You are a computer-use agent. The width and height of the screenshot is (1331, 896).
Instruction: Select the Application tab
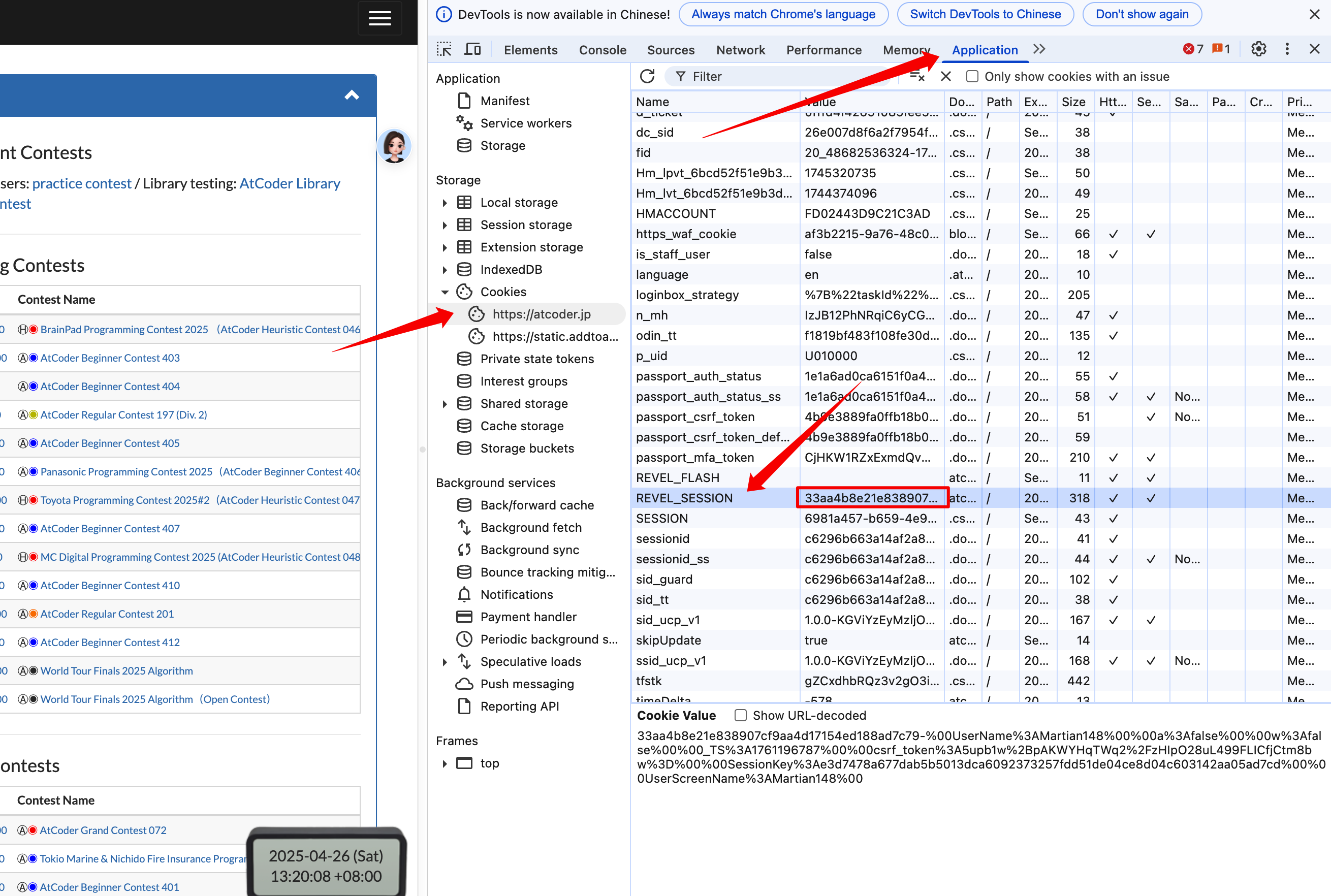(x=984, y=50)
